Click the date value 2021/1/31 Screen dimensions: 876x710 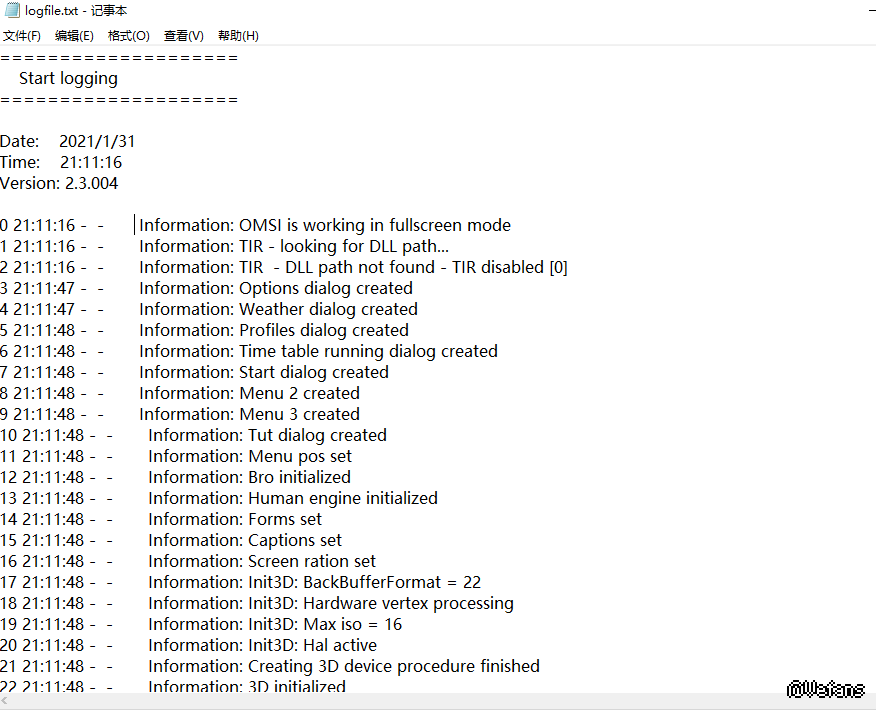(97, 141)
